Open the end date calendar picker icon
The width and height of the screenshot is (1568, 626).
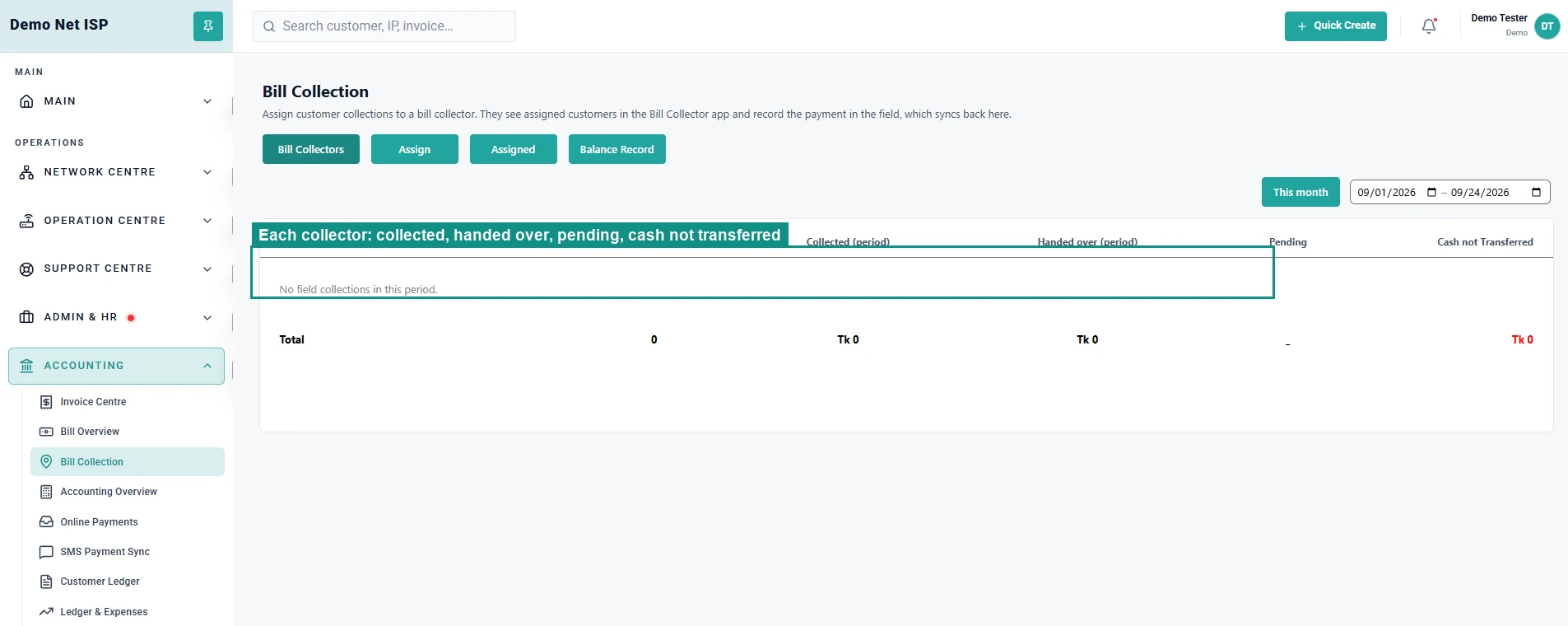pyautogui.click(x=1536, y=192)
